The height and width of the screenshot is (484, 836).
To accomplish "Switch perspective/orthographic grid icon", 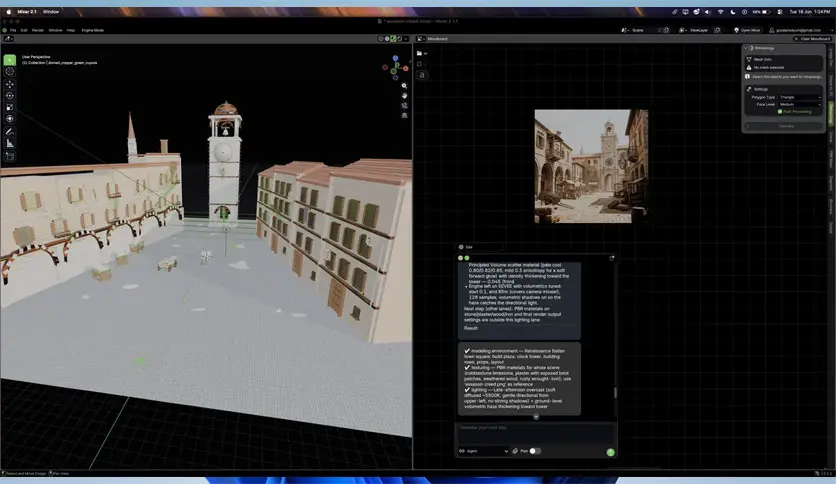I will pyautogui.click(x=404, y=115).
